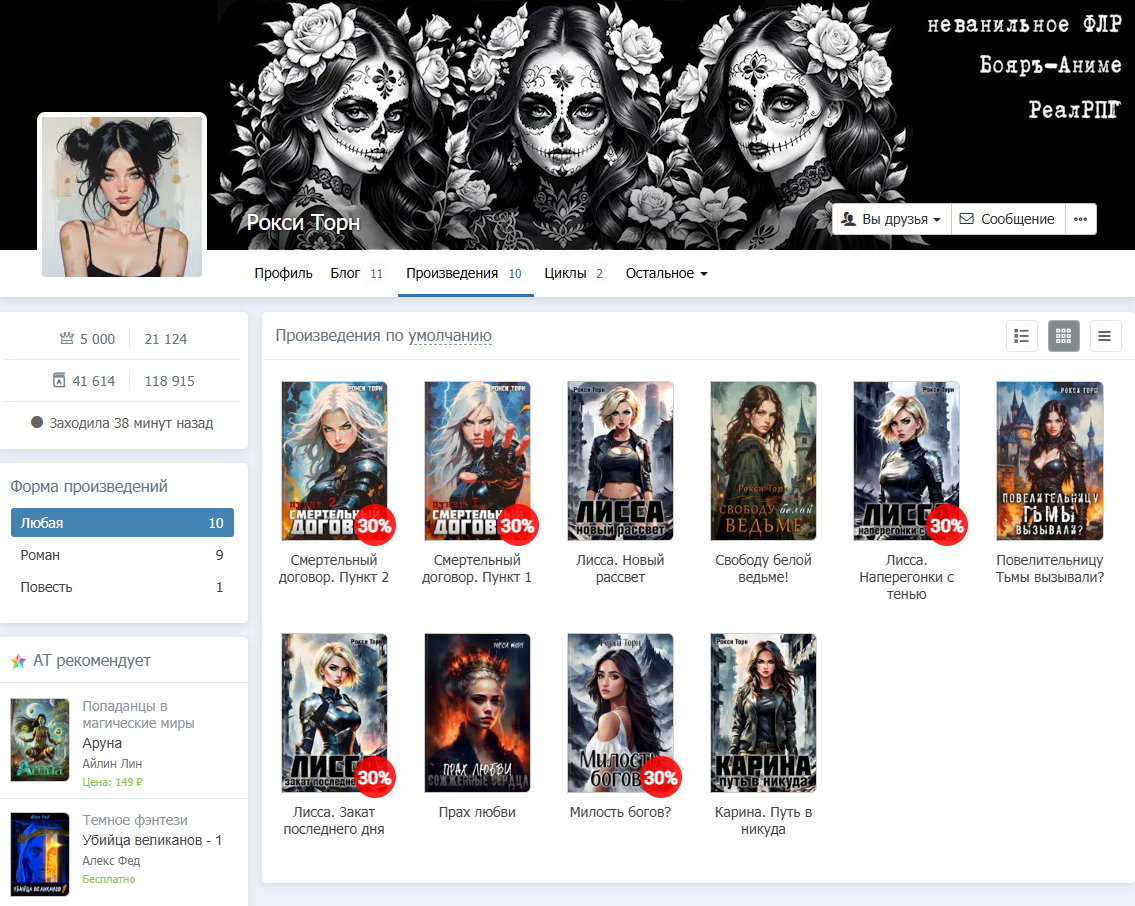Click the online status dot near Заходила

coord(37,422)
